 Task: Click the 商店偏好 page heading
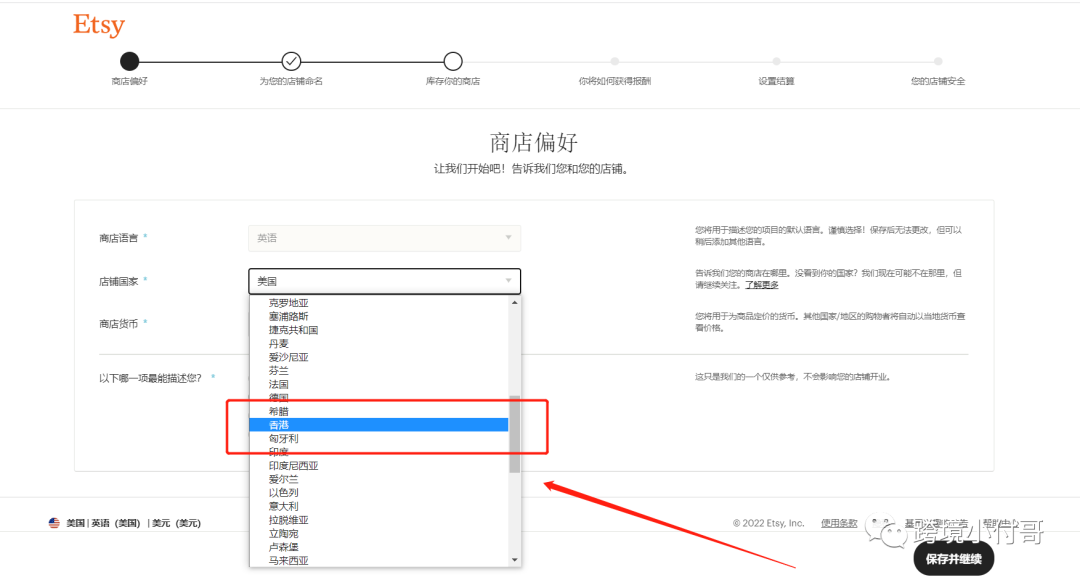534,143
